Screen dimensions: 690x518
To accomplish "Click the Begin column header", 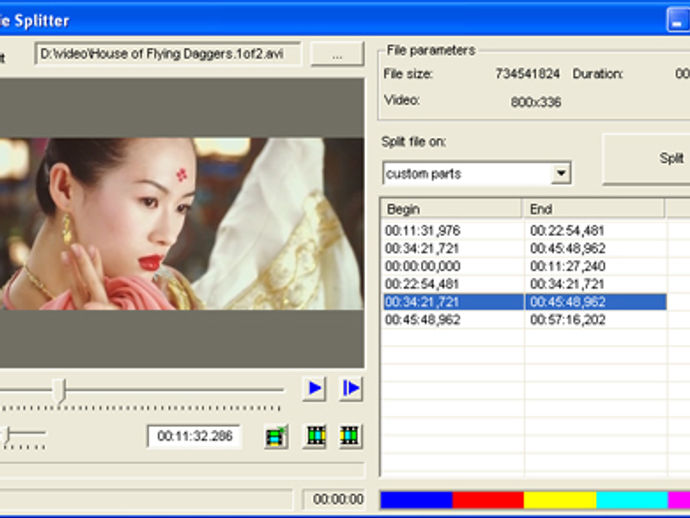I will [451, 209].
